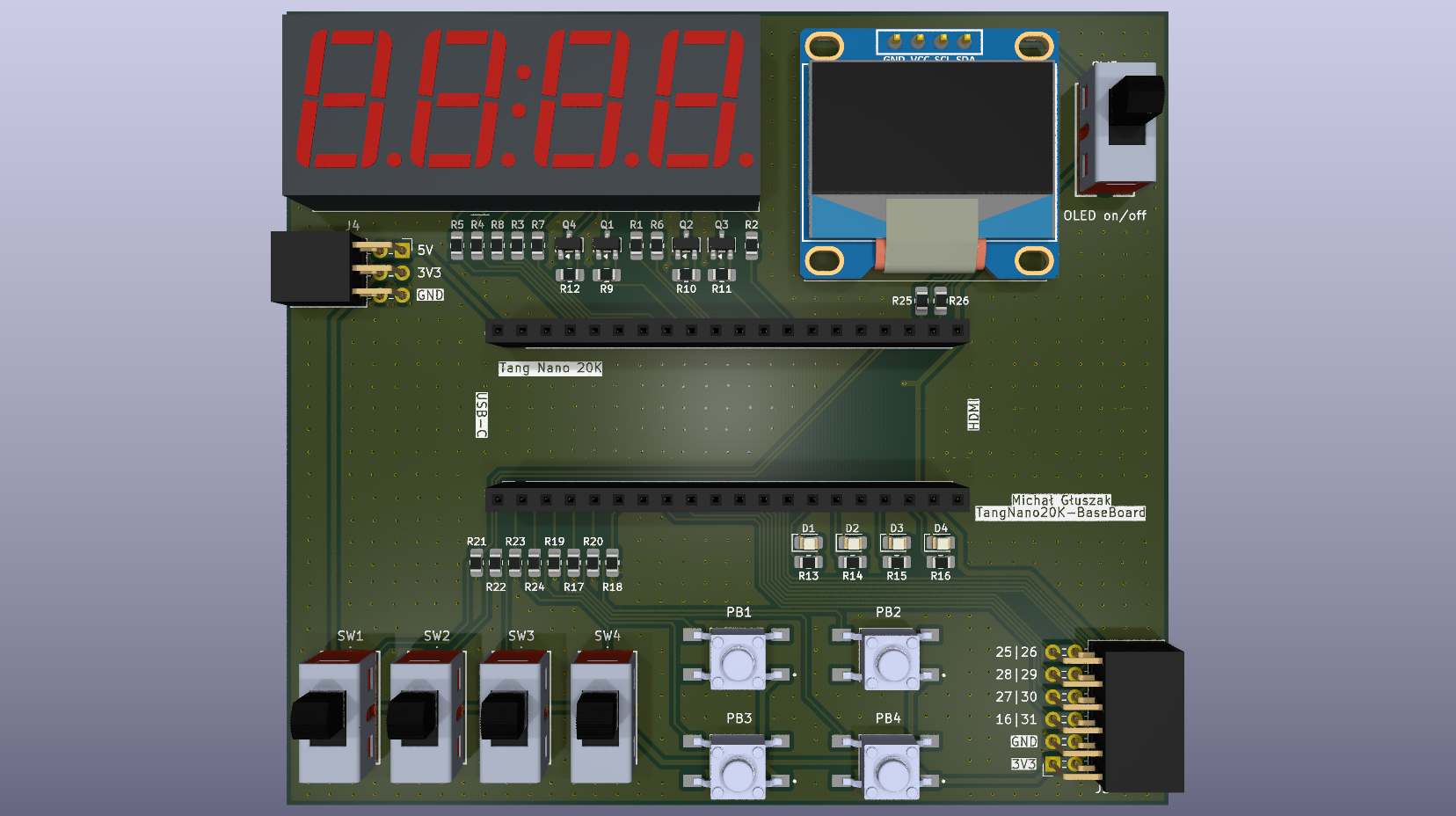Click the OLED on/off slide switch

[x=1119, y=127]
